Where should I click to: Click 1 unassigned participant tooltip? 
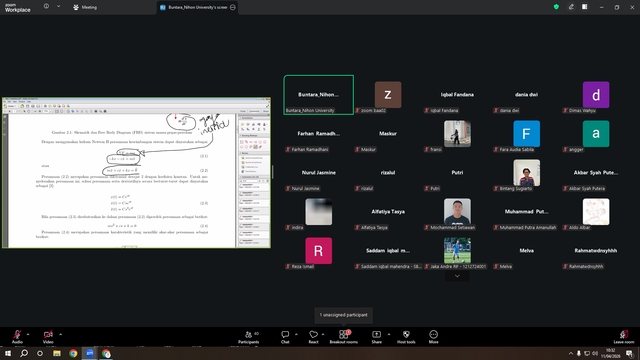tap(343, 315)
